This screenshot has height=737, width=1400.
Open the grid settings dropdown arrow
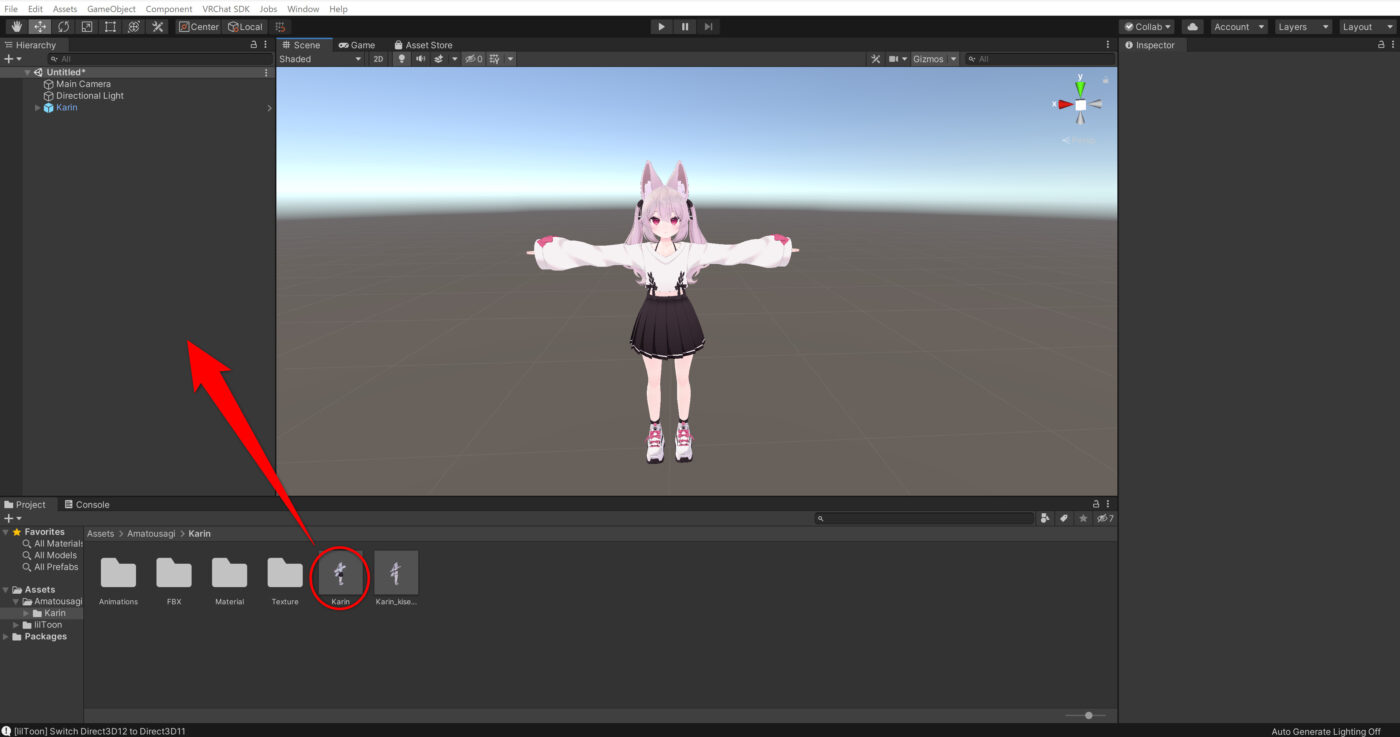[510, 59]
